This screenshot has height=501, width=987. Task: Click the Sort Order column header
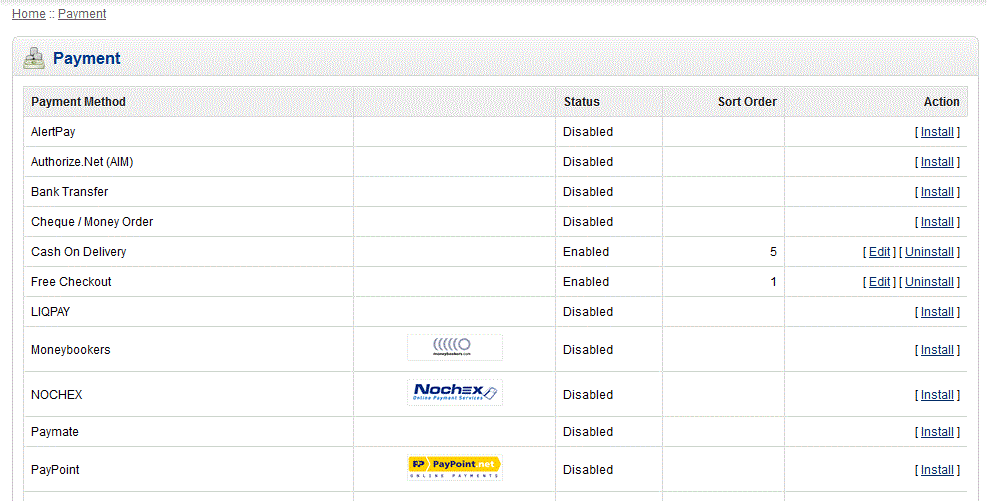[747, 102]
